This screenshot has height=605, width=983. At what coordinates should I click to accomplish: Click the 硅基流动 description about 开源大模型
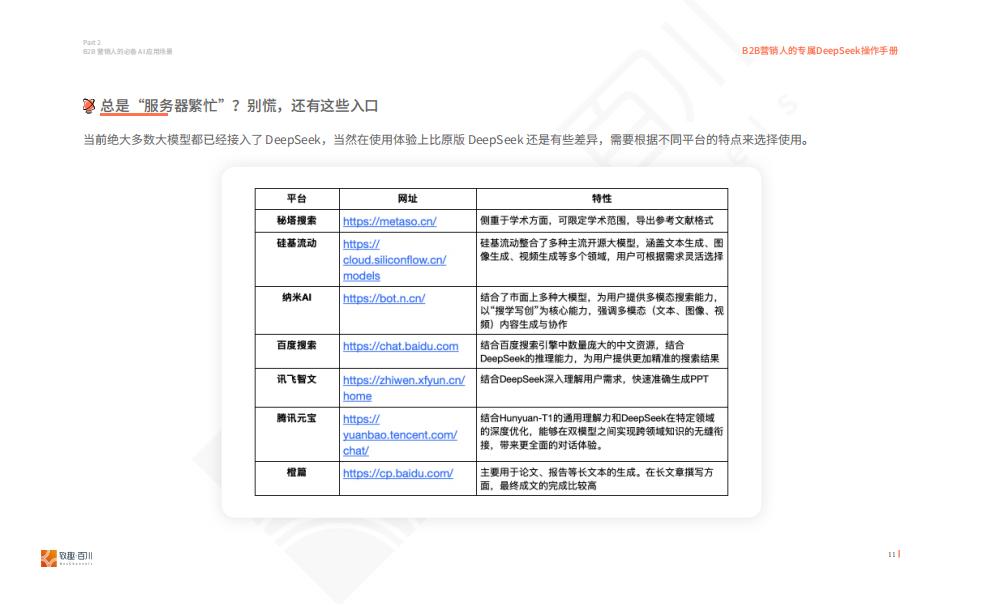click(x=602, y=250)
